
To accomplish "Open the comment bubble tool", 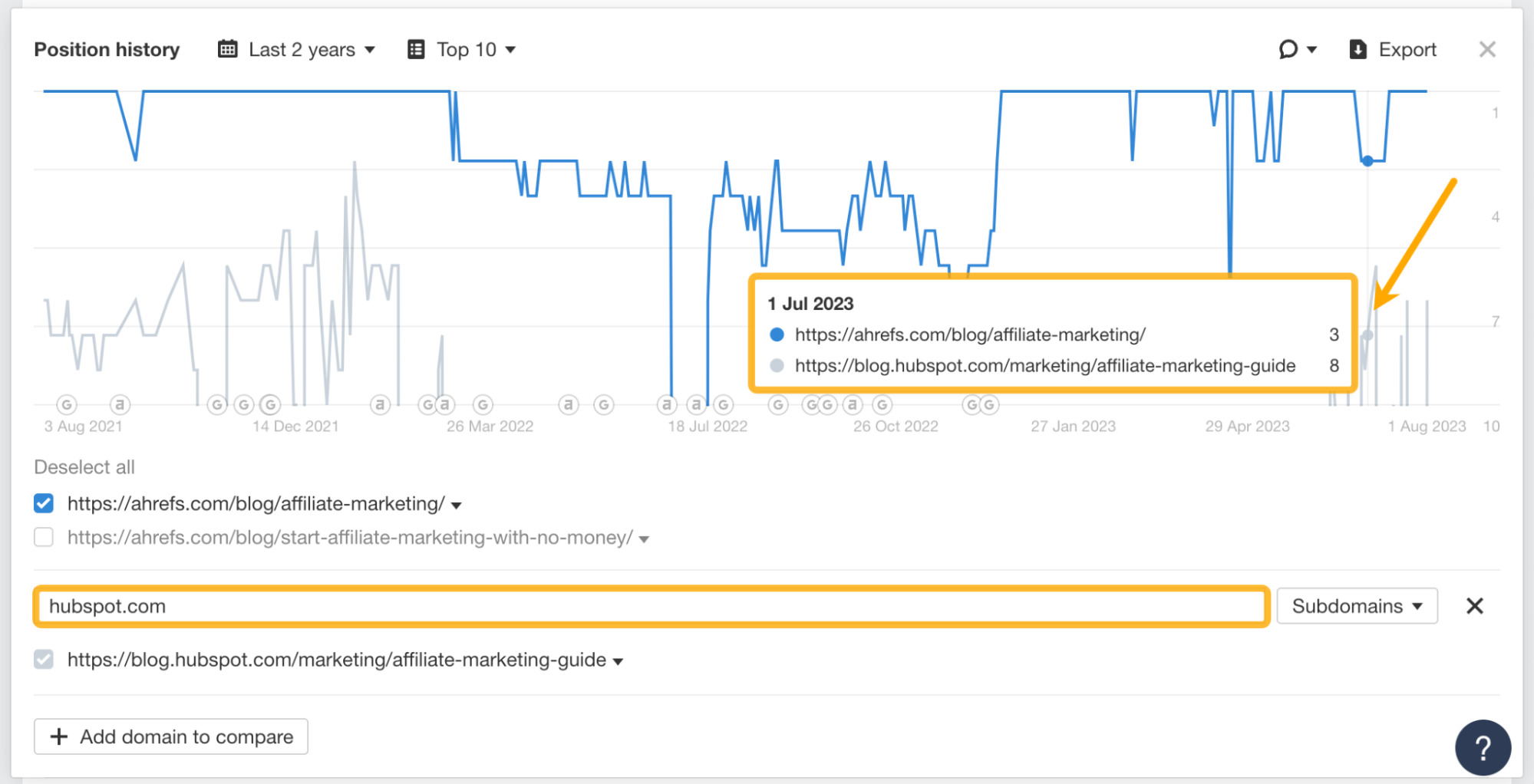I will pyautogui.click(x=1288, y=48).
